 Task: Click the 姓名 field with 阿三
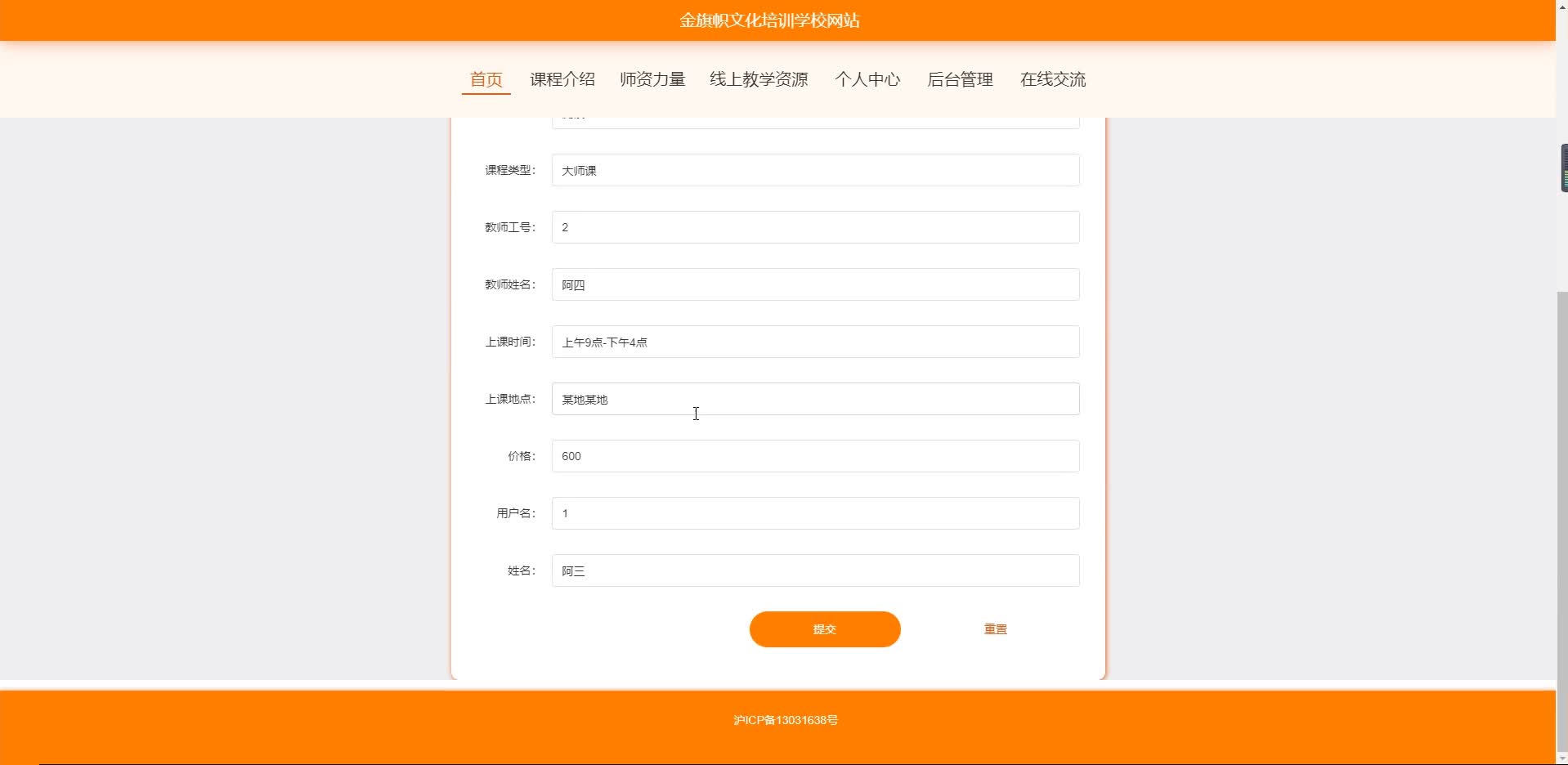pyautogui.click(x=816, y=570)
